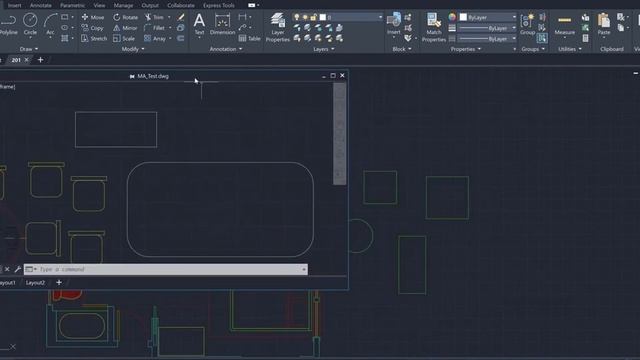640x360 pixels.
Task: Expand the Block panel
Action: point(402,49)
